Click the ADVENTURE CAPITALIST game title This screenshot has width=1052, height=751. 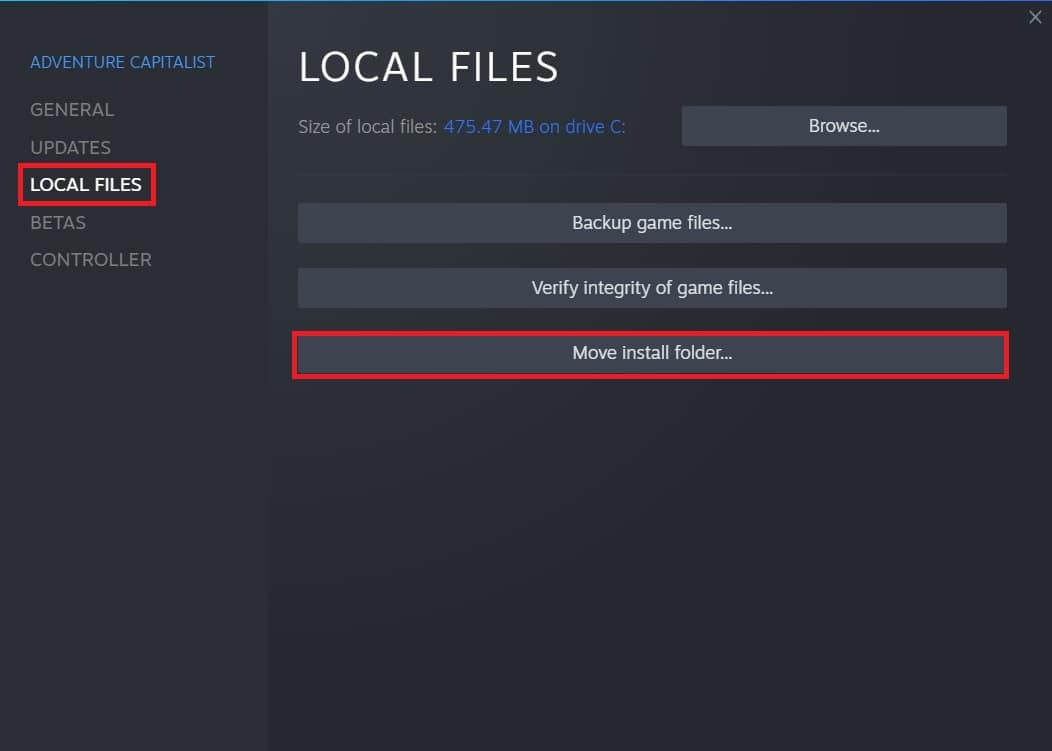(x=122, y=62)
